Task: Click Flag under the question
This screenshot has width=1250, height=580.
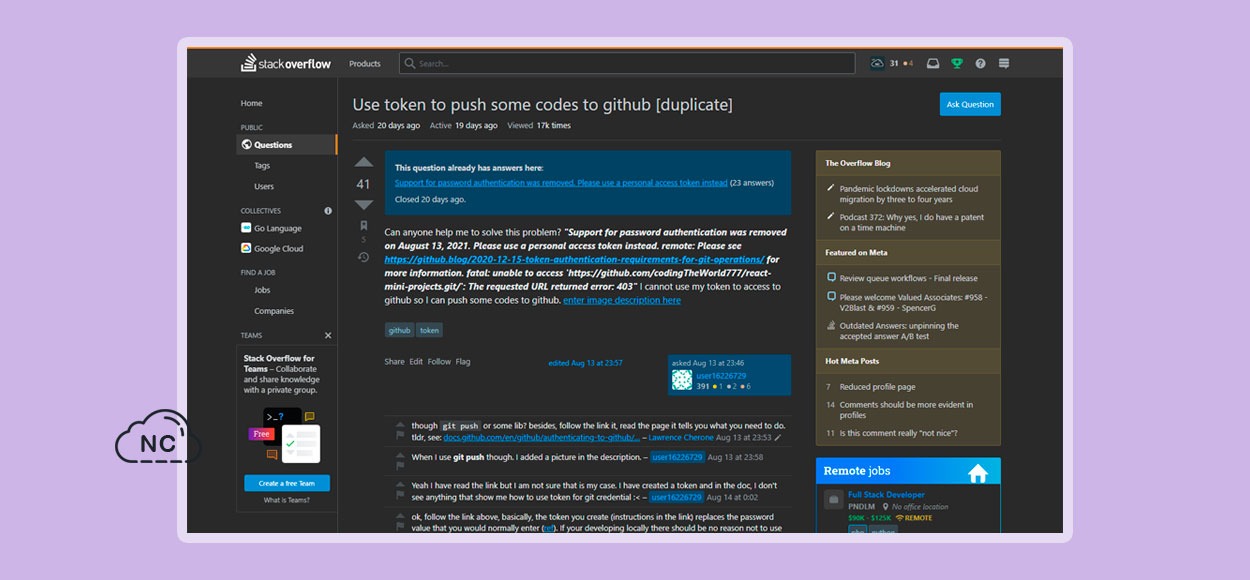Action: click(463, 362)
